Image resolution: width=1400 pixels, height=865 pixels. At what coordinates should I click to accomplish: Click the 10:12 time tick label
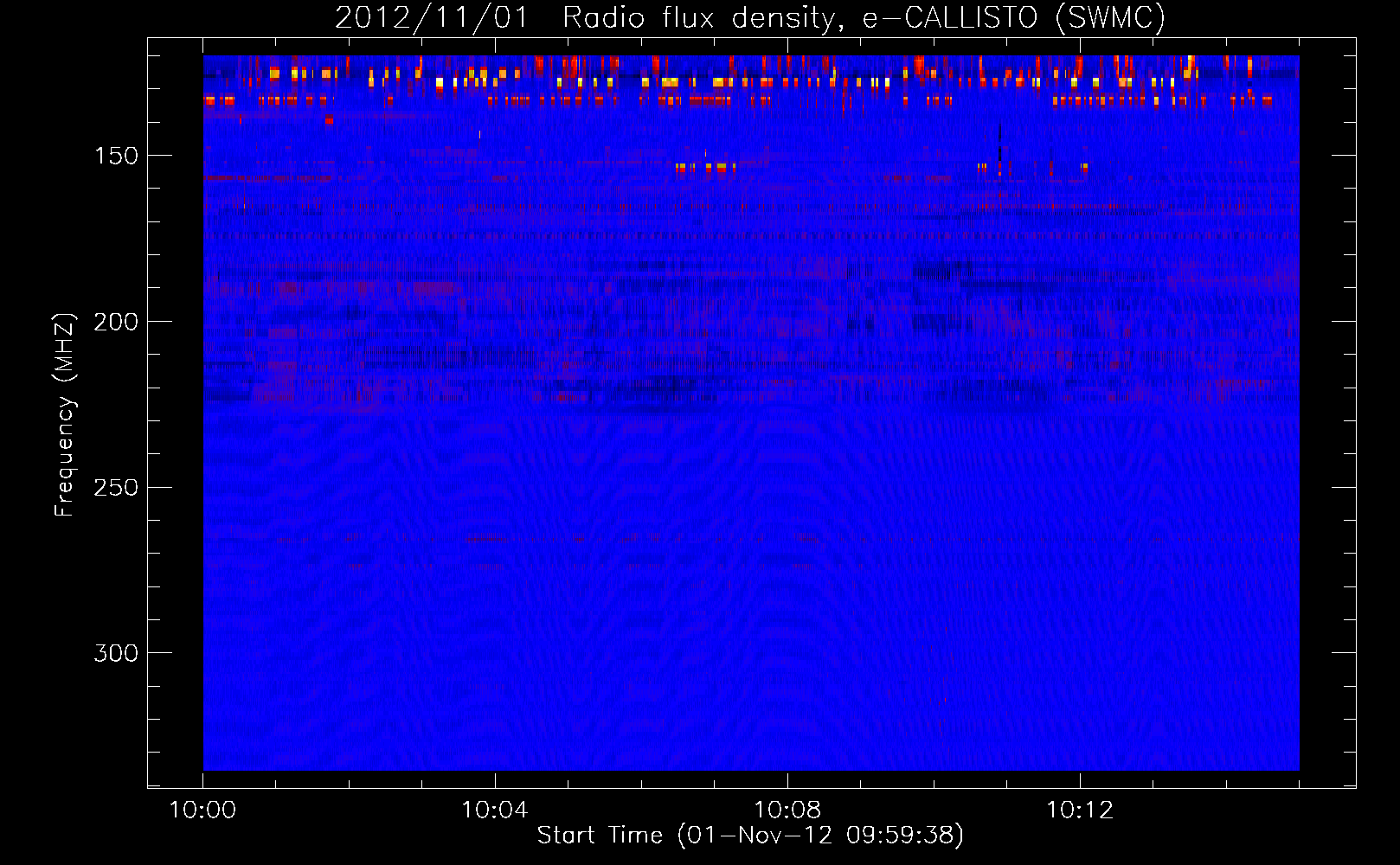coord(1080,811)
